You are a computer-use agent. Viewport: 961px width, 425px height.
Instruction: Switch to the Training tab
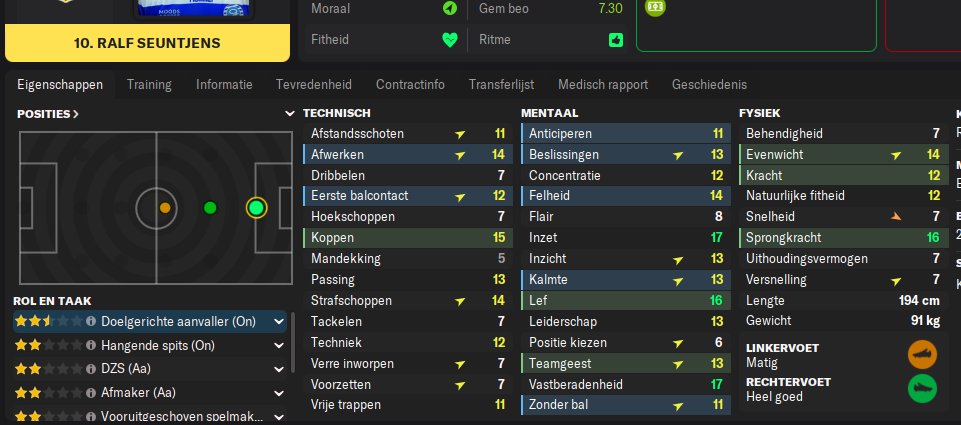(x=149, y=85)
